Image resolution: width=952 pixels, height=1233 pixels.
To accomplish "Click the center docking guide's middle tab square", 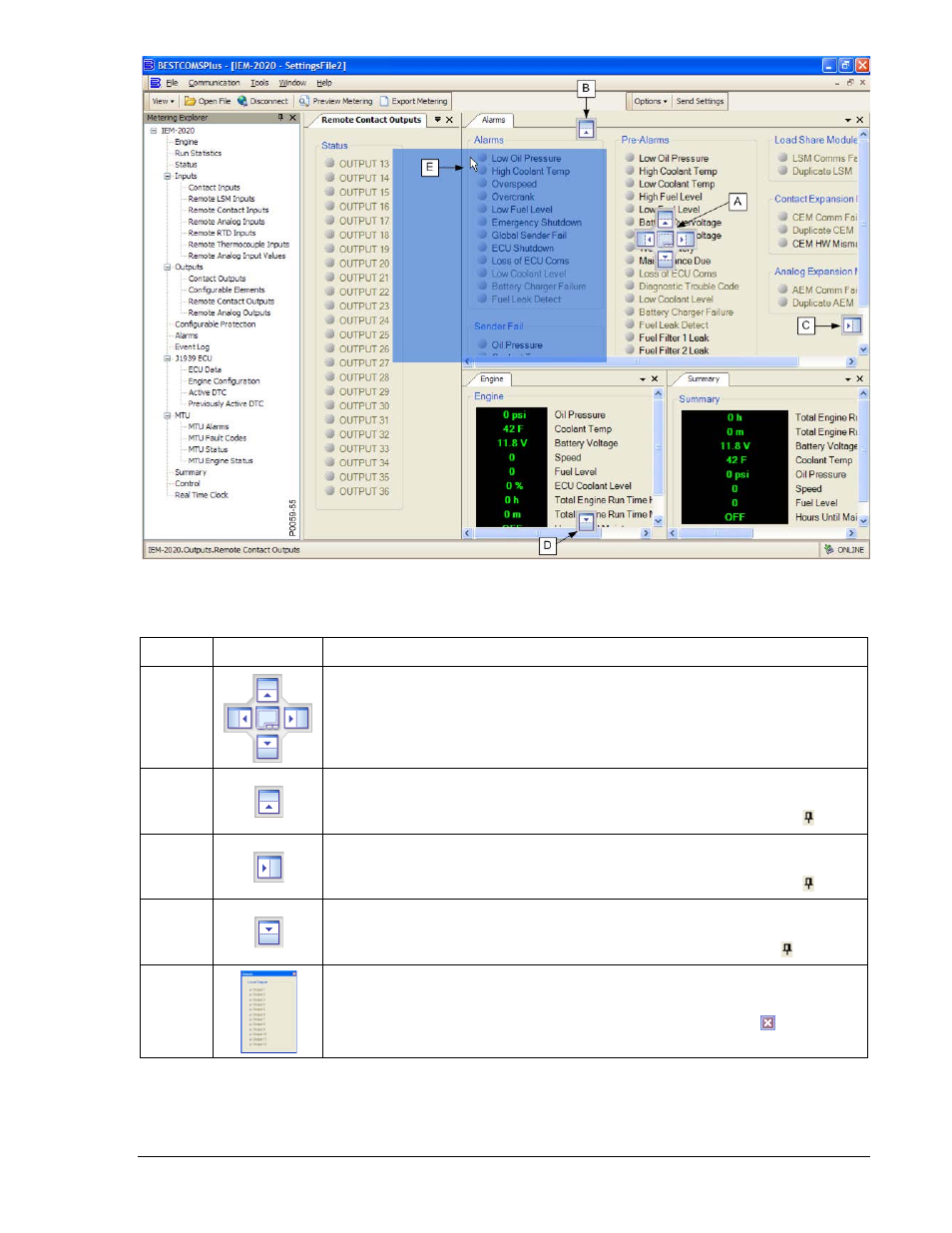I will pyautogui.click(x=666, y=240).
